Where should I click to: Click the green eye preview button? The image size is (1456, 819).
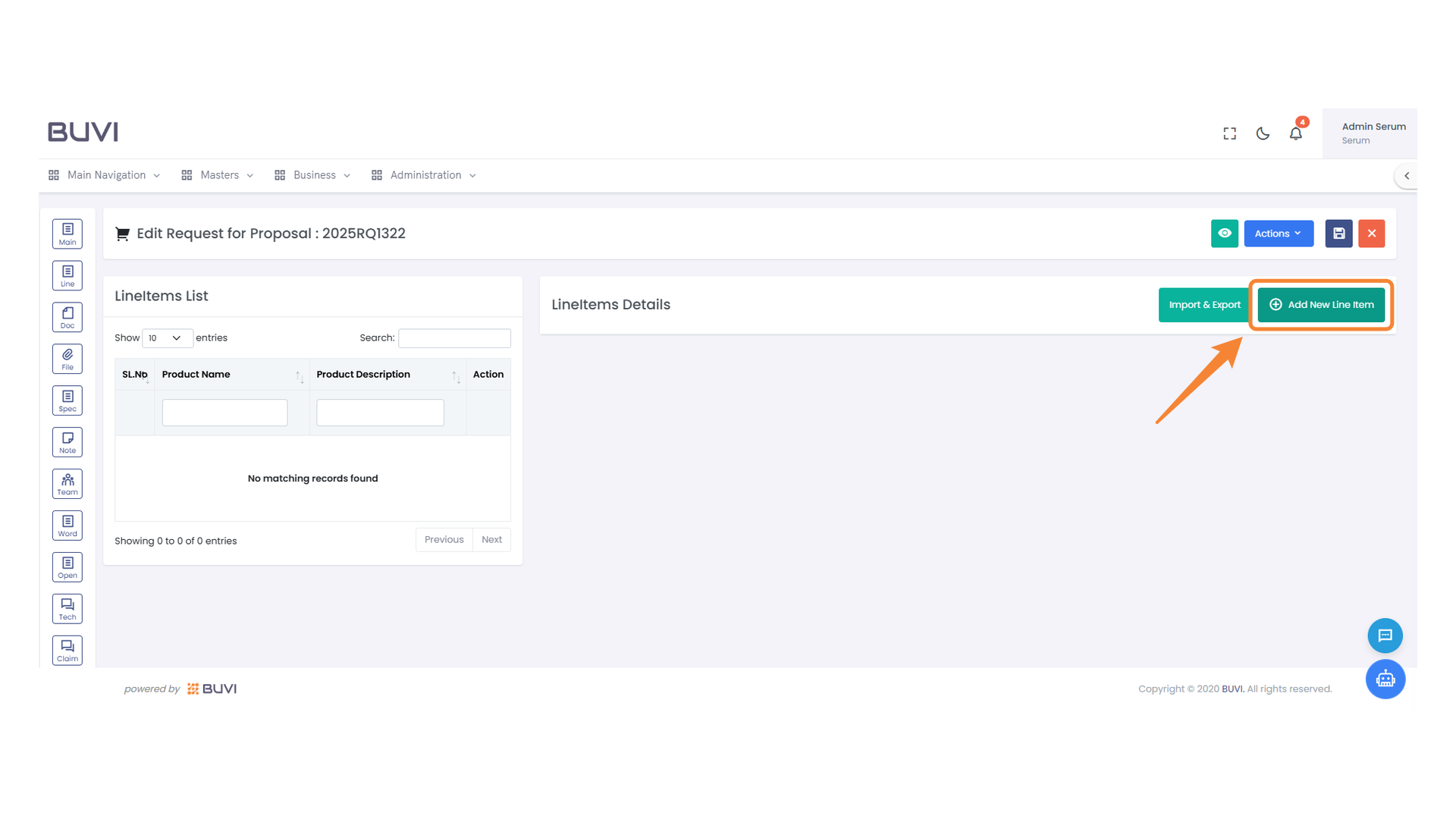point(1224,234)
